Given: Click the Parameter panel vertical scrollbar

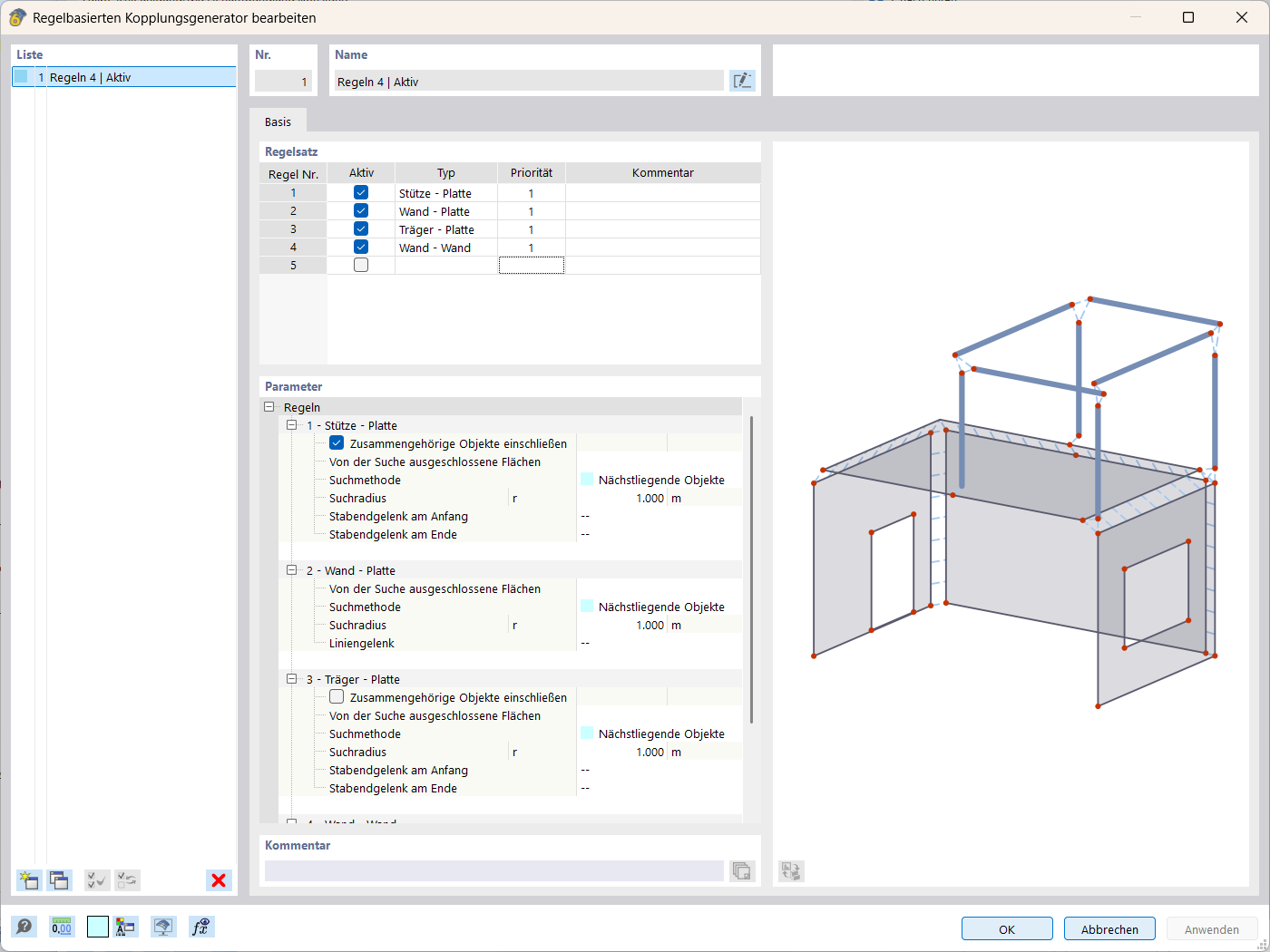Looking at the screenshot, I should [751, 569].
